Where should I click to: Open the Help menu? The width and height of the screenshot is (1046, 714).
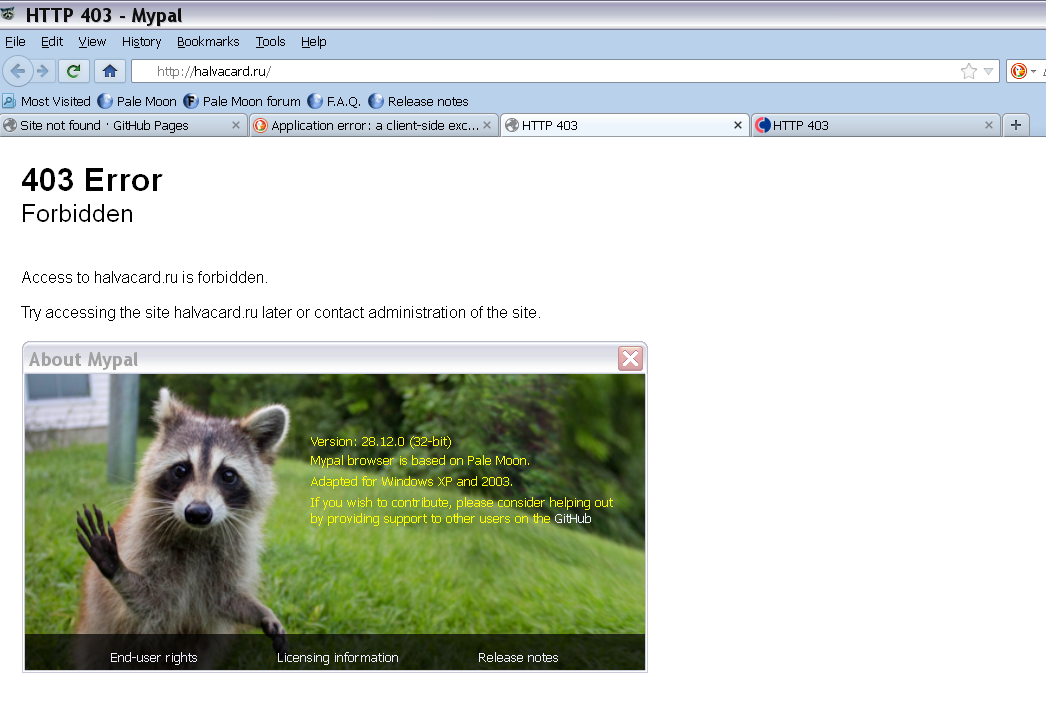pyautogui.click(x=314, y=42)
